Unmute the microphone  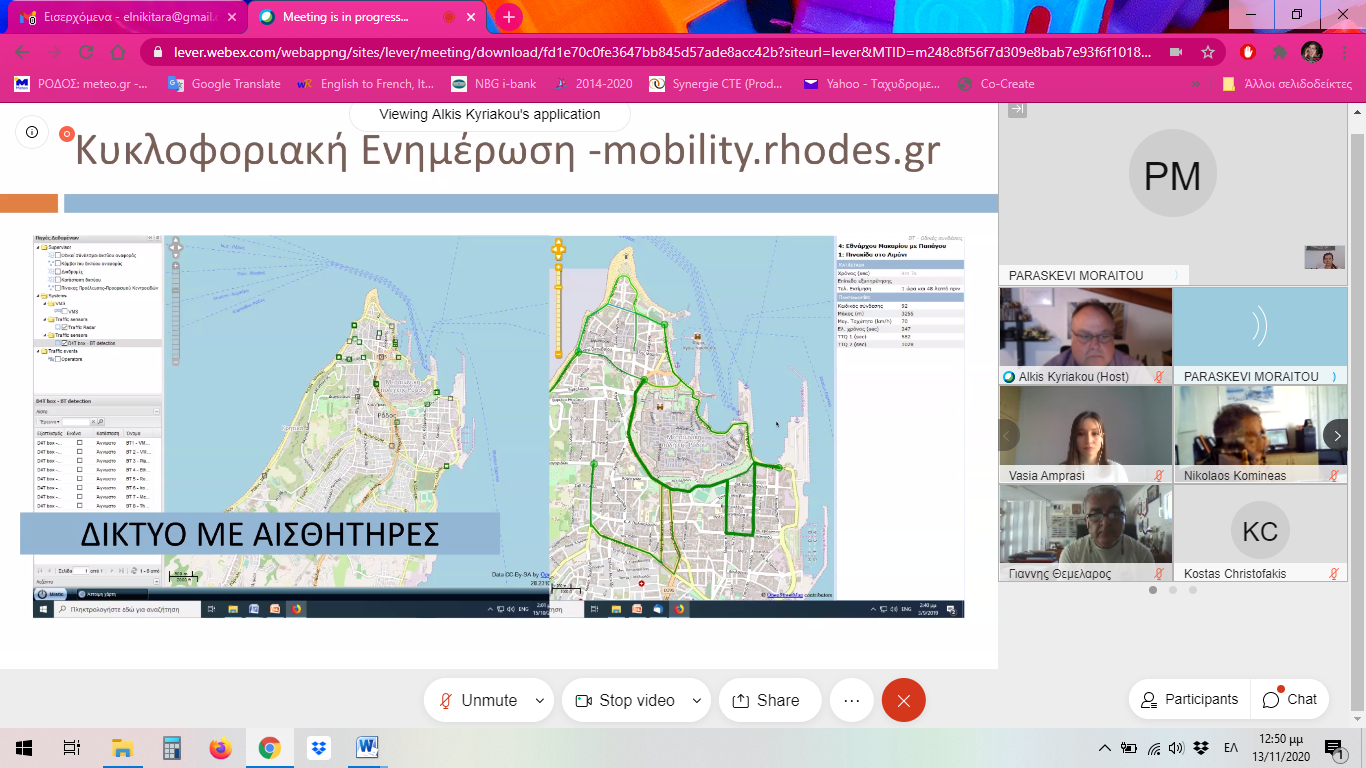click(477, 700)
